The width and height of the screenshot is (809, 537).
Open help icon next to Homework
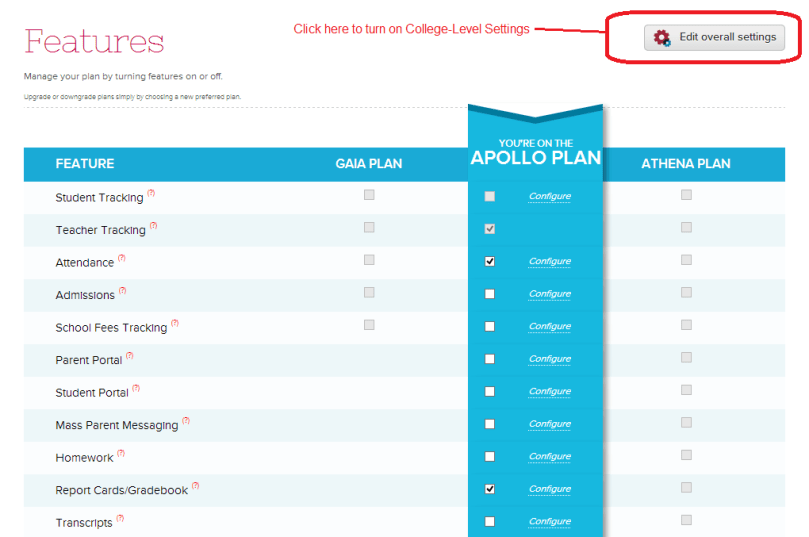point(121,453)
